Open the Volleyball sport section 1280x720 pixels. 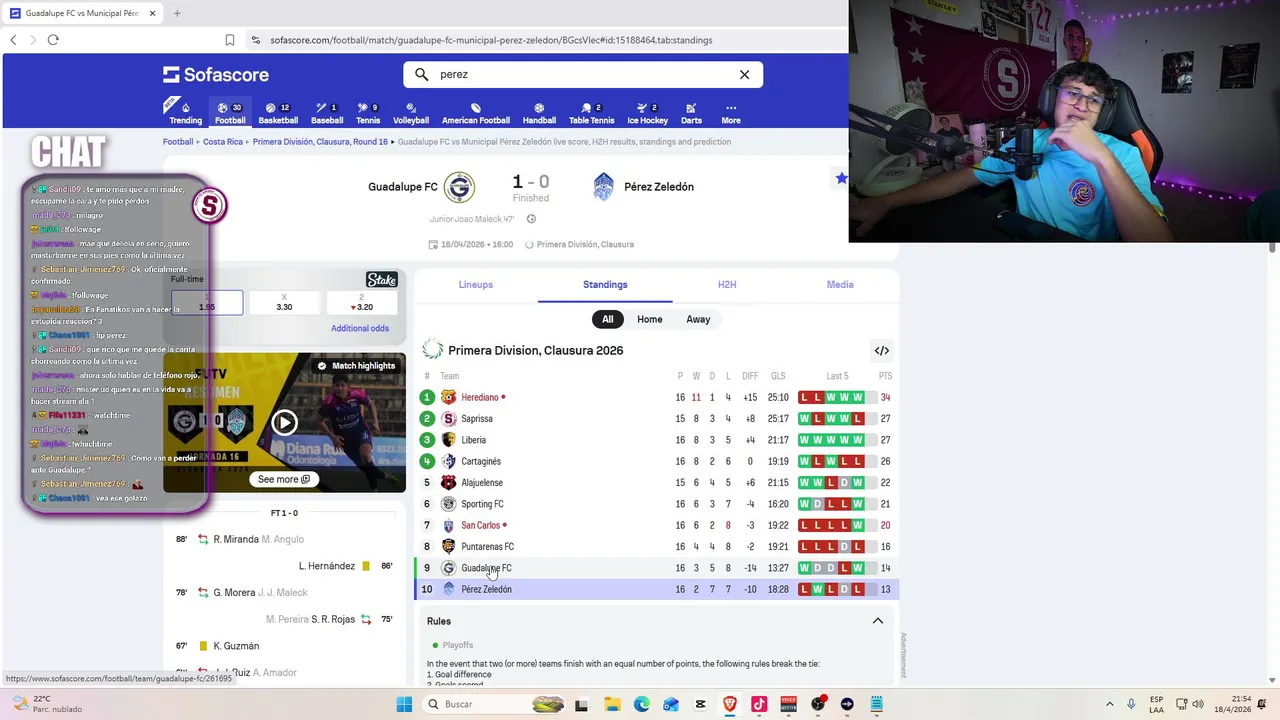(411, 113)
